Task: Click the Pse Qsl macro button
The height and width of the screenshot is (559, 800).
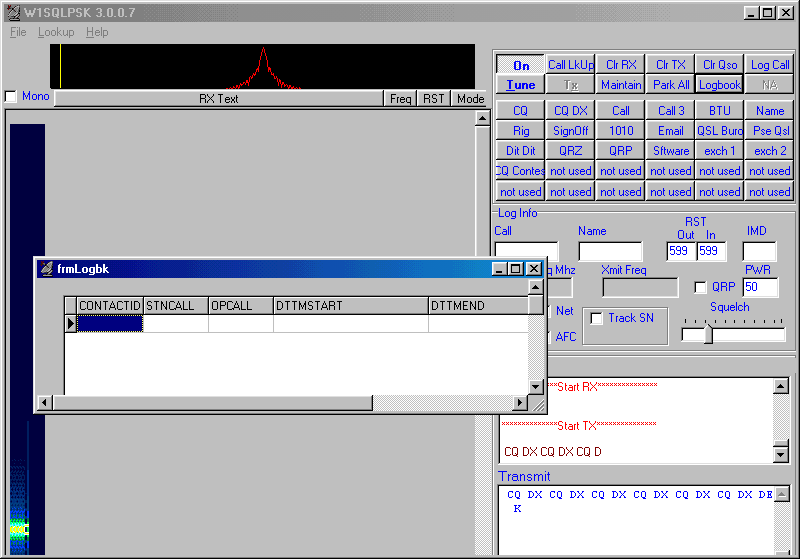Action: pyautogui.click(x=769, y=131)
